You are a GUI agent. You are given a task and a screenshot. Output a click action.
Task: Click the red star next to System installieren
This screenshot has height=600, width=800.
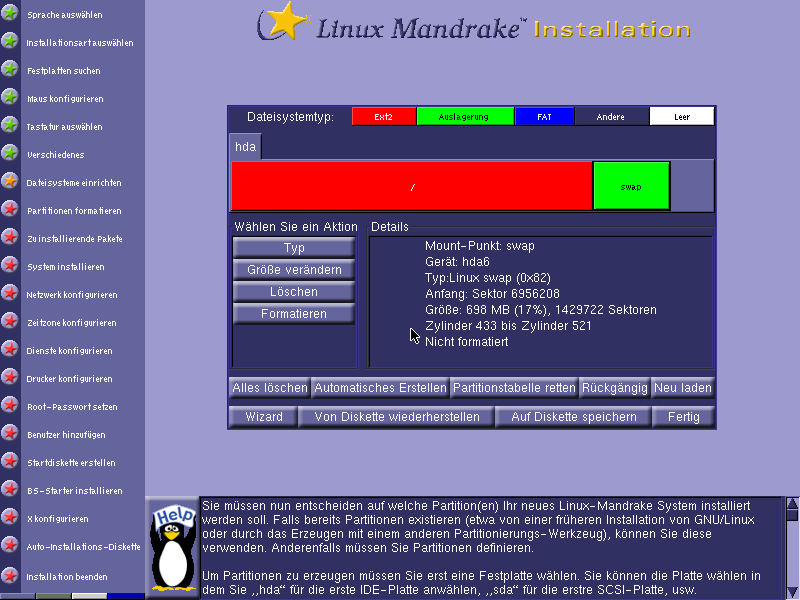tap(10, 265)
